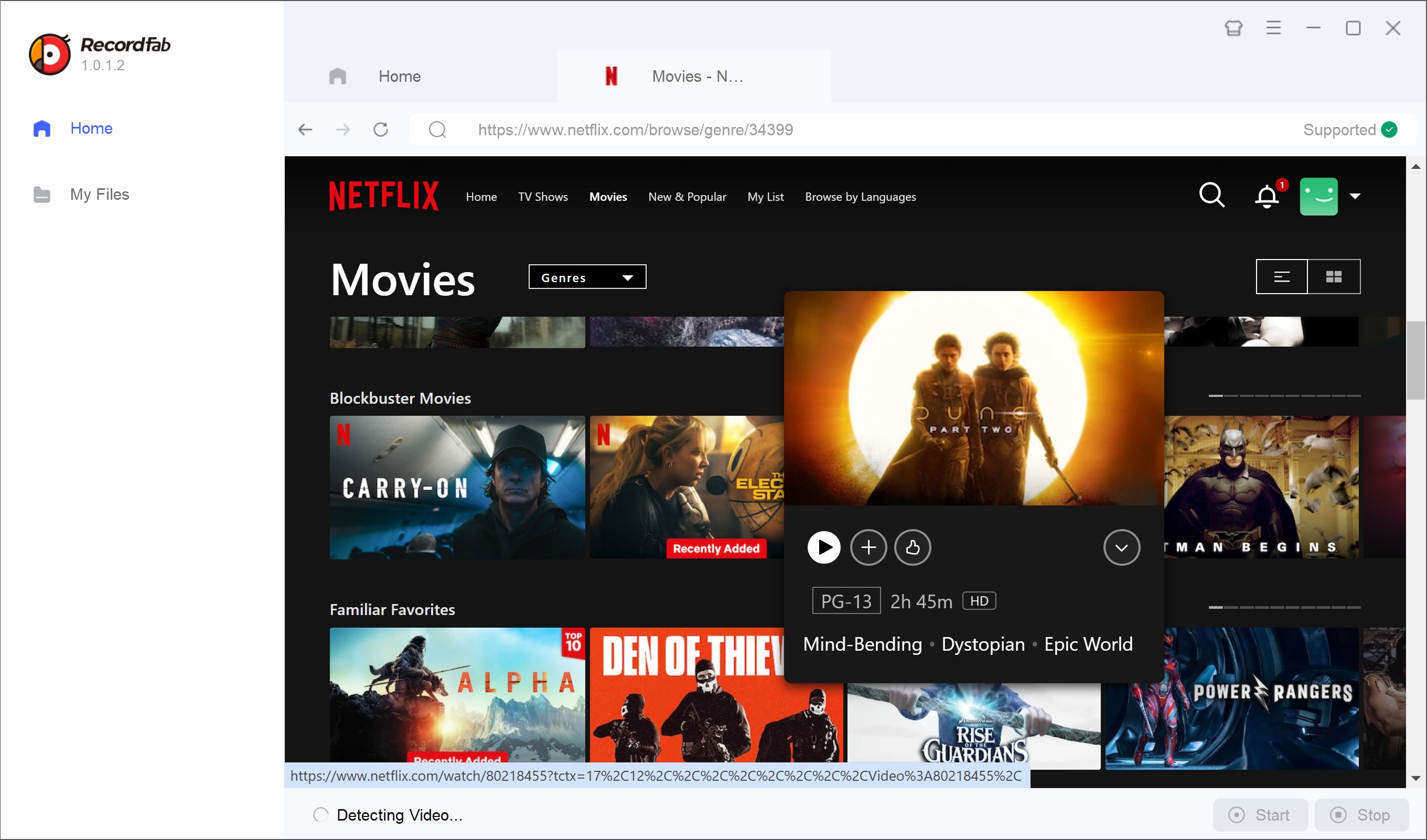Expand Dune more info chevron
The image size is (1427, 840).
point(1121,547)
